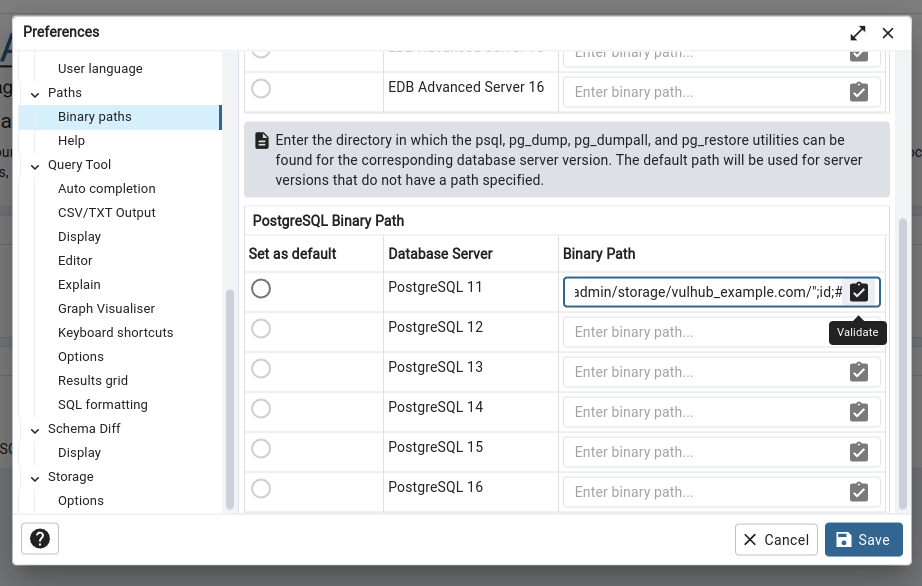Viewport: 922px width, 586px height.
Task: Open Options under Query Tool
Action: pyautogui.click(x=81, y=357)
